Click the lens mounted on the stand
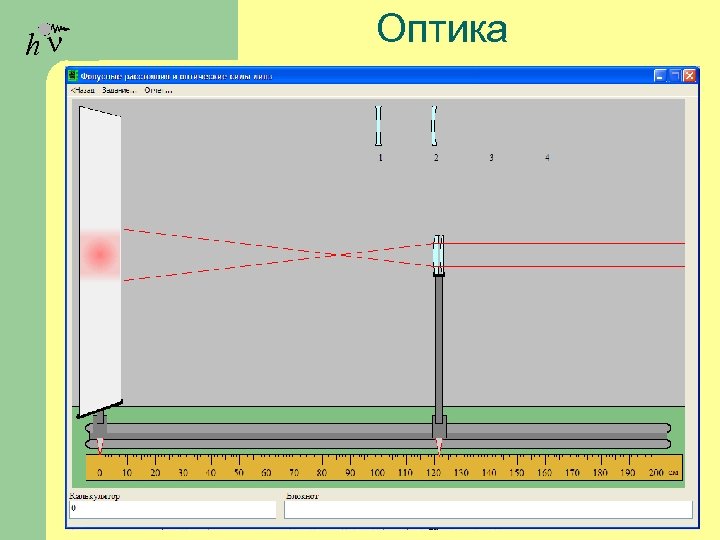 tap(439, 255)
